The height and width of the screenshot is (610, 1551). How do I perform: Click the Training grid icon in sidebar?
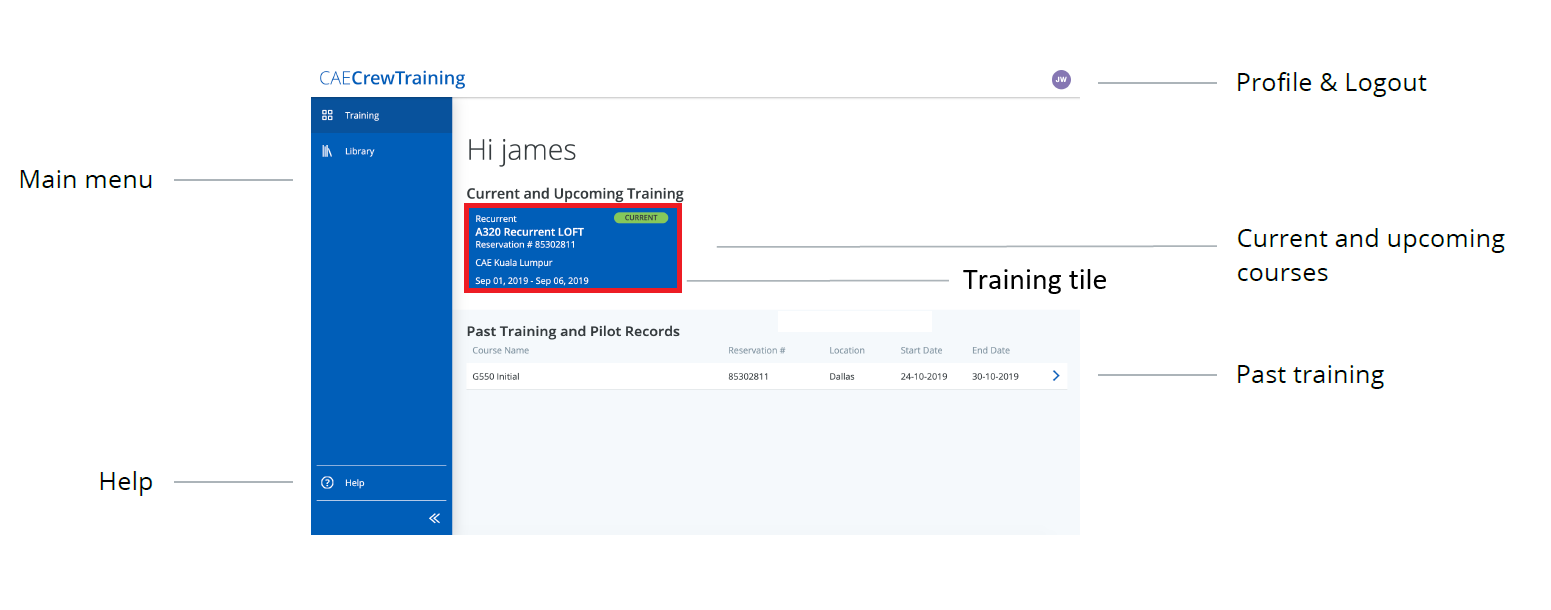point(327,115)
